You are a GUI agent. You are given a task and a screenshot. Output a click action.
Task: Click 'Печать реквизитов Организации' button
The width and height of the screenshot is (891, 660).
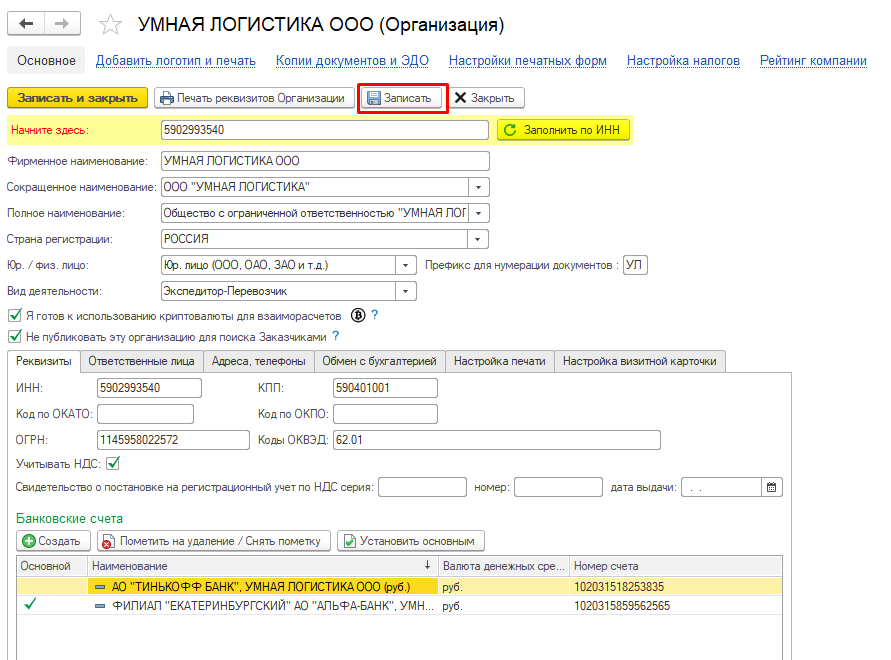click(253, 98)
